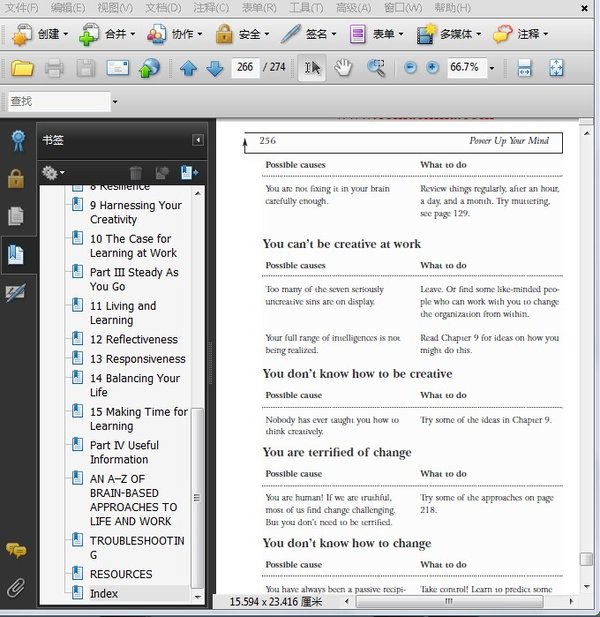Open bookmark options gear dropdown
Image resolution: width=600 pixels, height=617 pixels.
pos(54,173)
